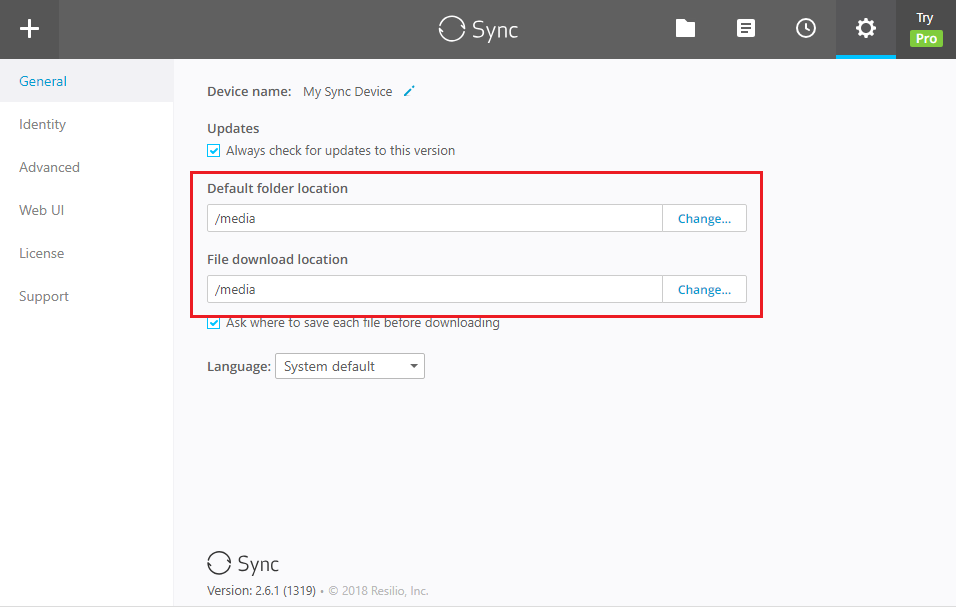Viewport: 956px width, 607px height.
Task: Open the folders view icon
Action: tap(685, 29)
